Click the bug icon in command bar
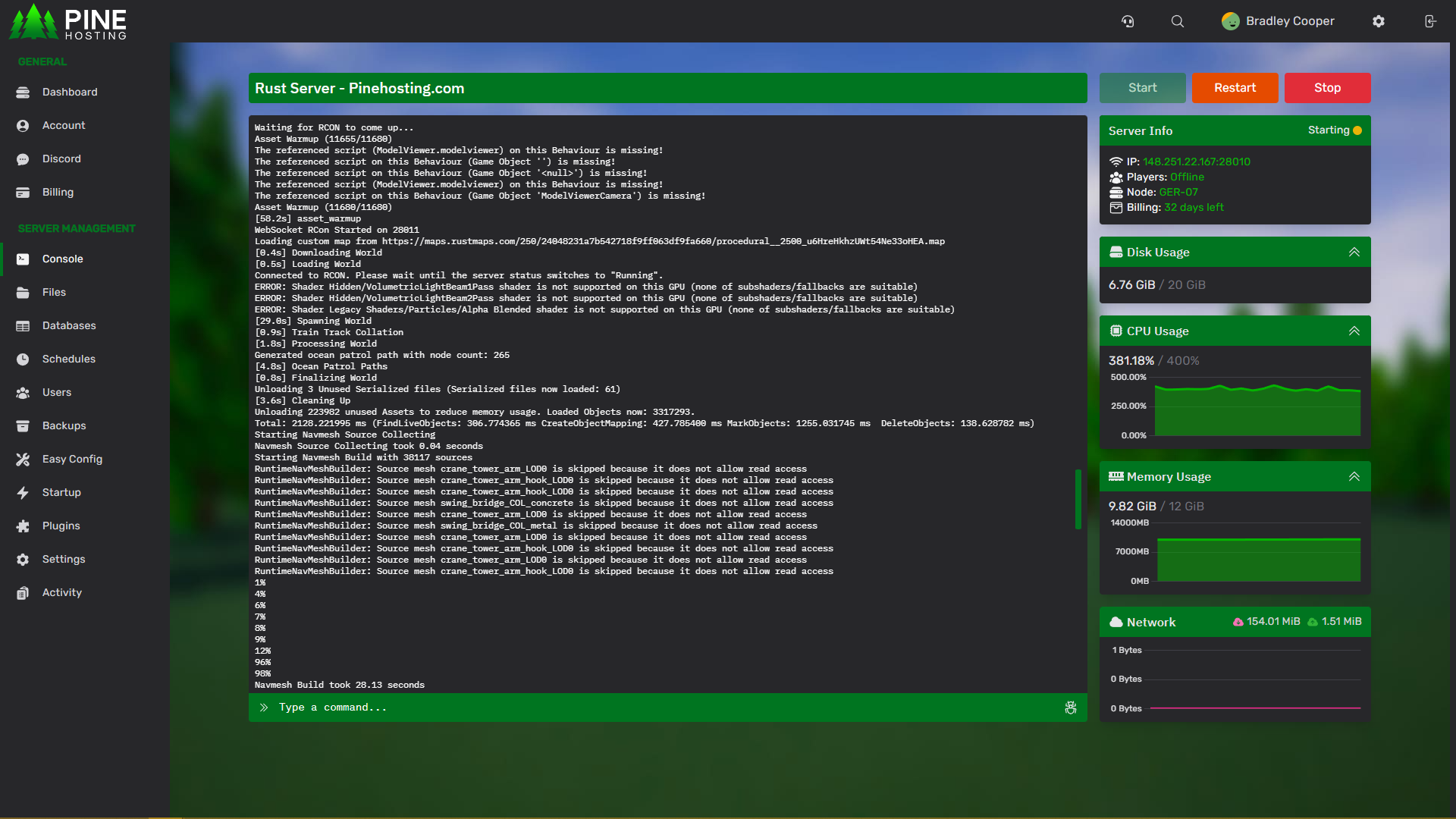1456x819 pixels. pos(1070,708)
